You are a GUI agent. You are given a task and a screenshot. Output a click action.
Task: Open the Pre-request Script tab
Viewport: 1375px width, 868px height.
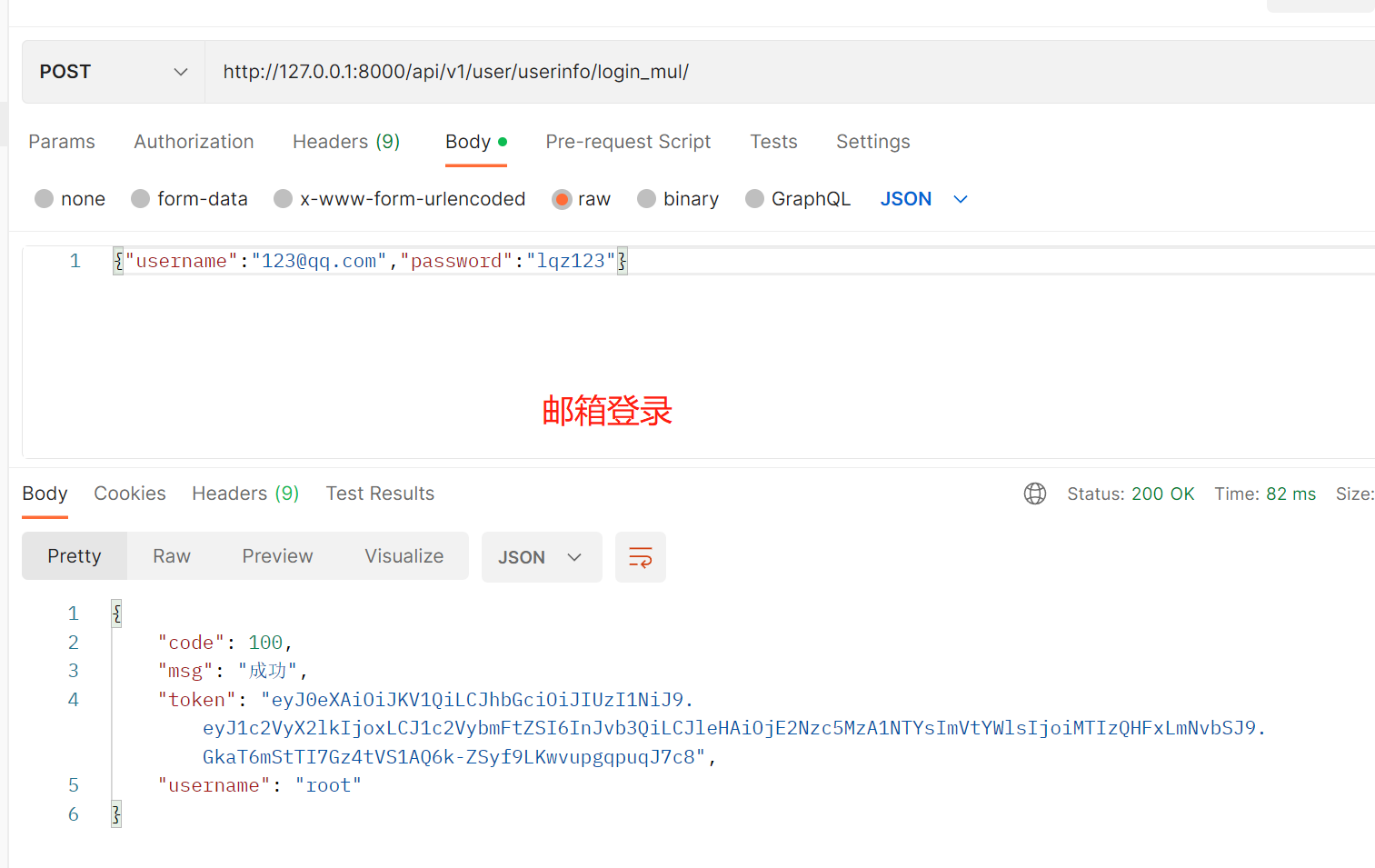[x=628, y=142]
